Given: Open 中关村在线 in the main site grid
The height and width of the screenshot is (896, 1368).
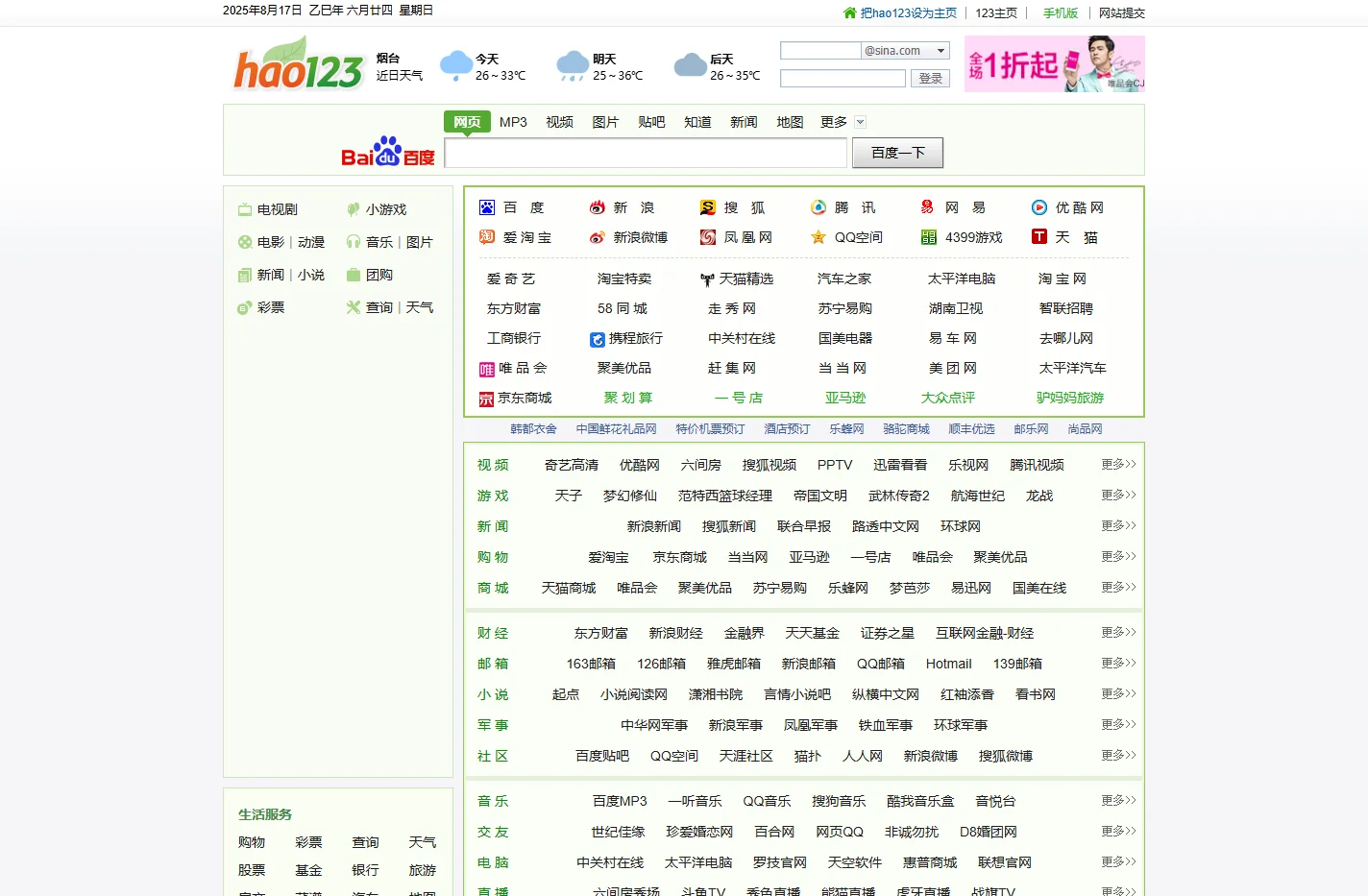Looking at the screenshot, I should click(742, 338).
